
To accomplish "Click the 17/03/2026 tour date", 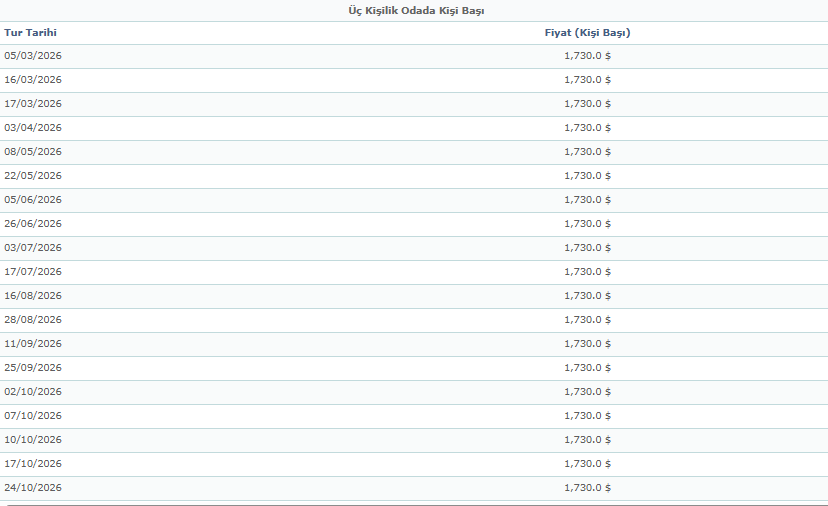I will (33, 104).
